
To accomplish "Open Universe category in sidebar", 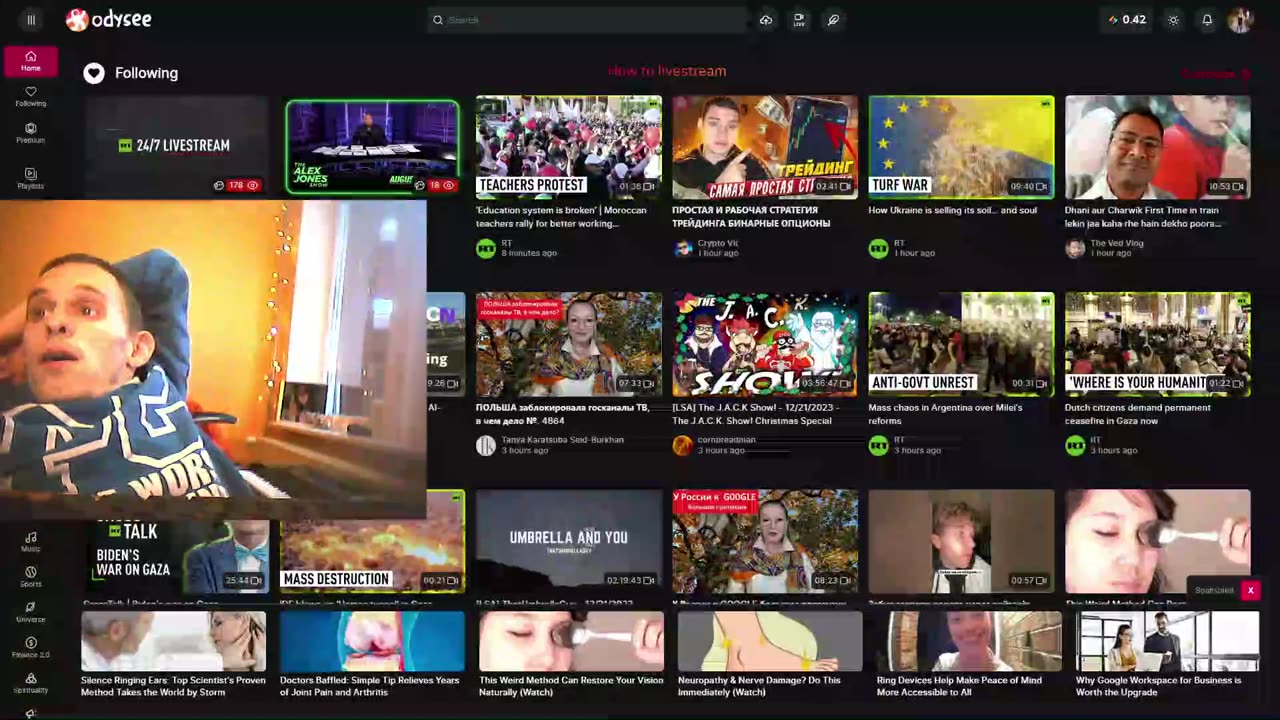I will [x=31, y=612].
